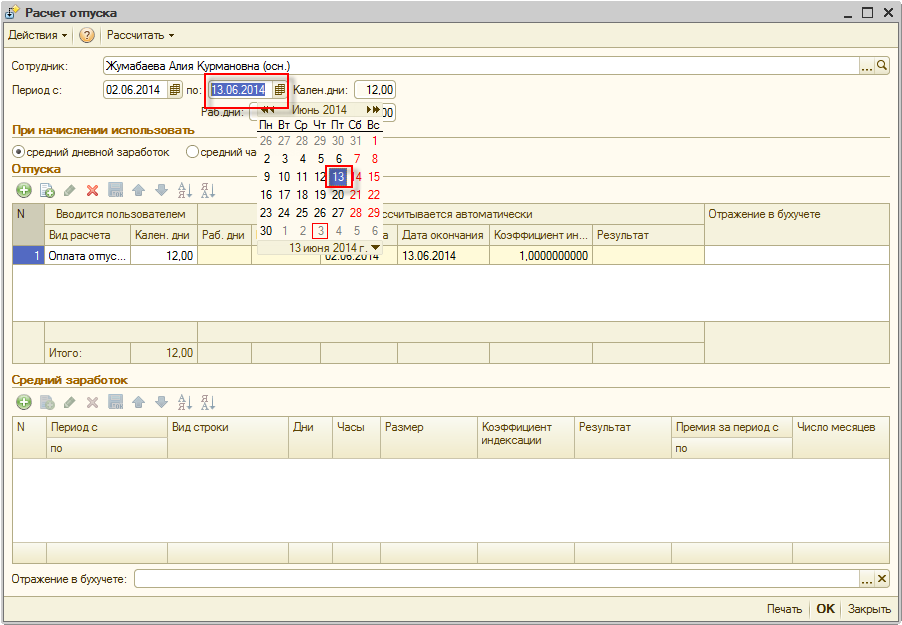Viewport: 902px width, 625px height.
Task: Click Оплата отпус... cell in Отпуска table
Action: coord(87,256)
